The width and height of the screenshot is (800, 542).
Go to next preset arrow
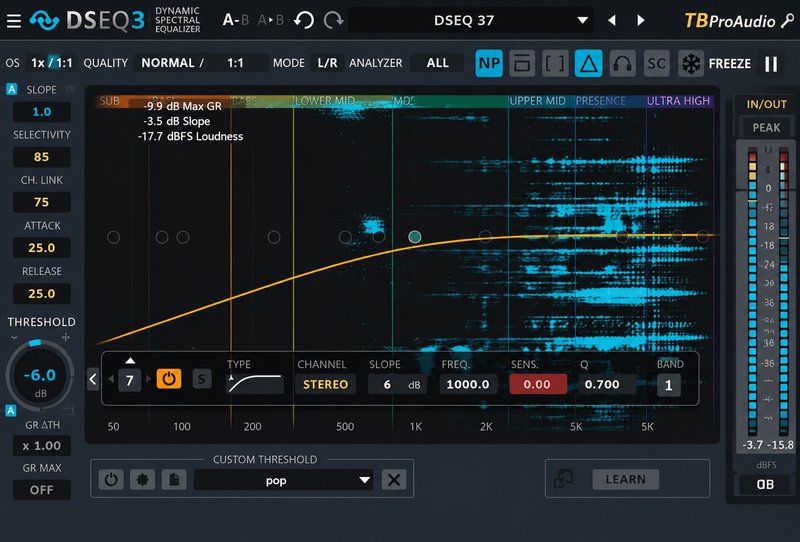click(x=641, y=20)
